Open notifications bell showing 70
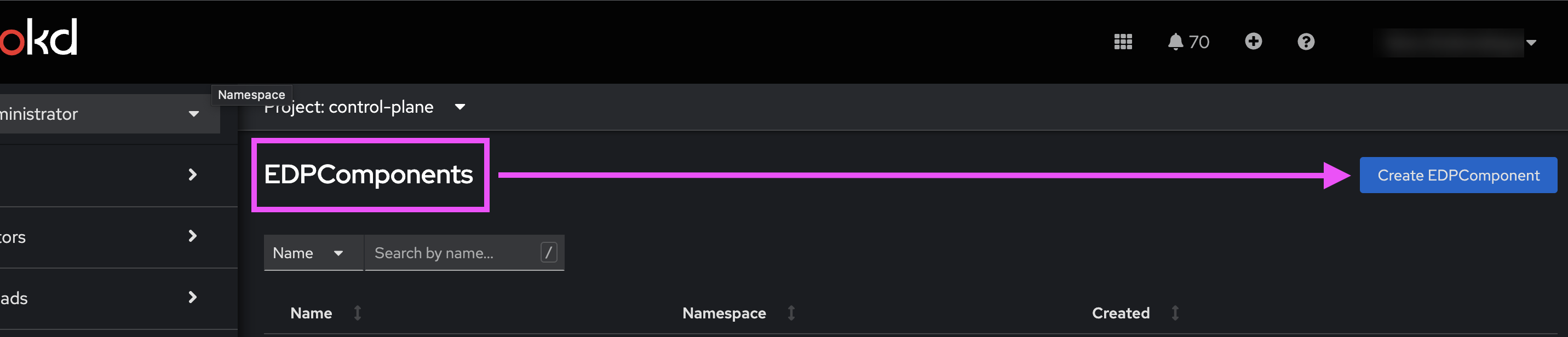Screen dimensions: 1568x337 1188,42
